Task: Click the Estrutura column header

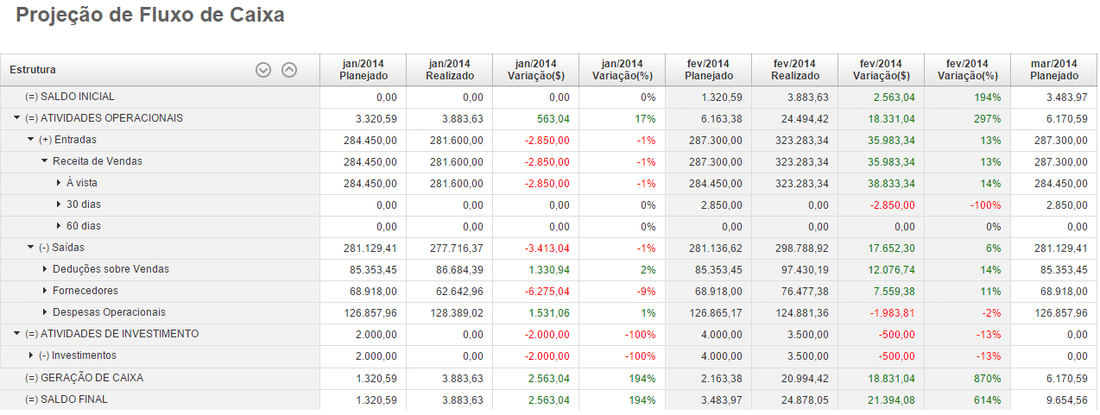Action: pyautogui.click(x=33, y=70)
